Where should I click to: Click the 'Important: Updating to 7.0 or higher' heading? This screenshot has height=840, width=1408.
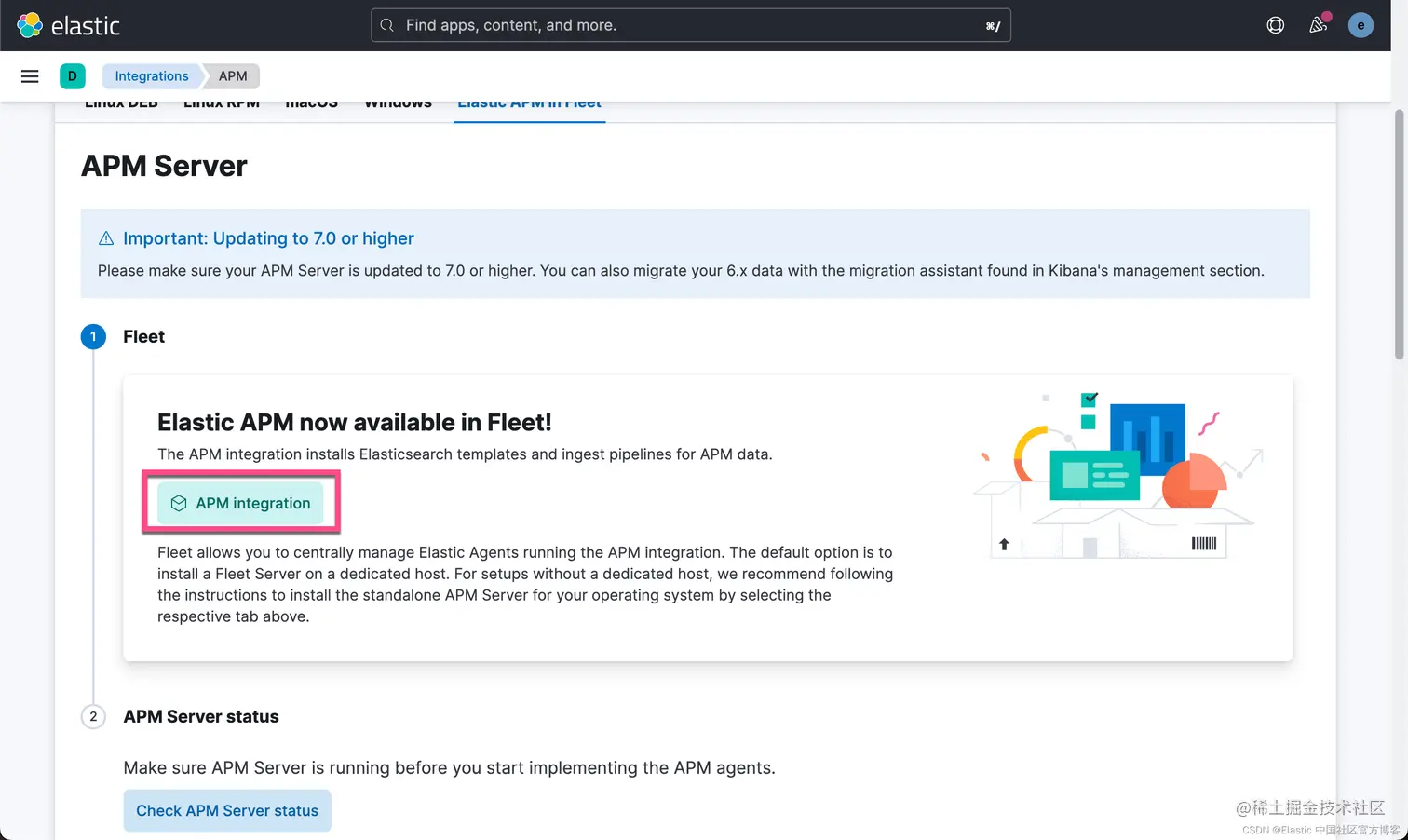click(x=268, y=238)
